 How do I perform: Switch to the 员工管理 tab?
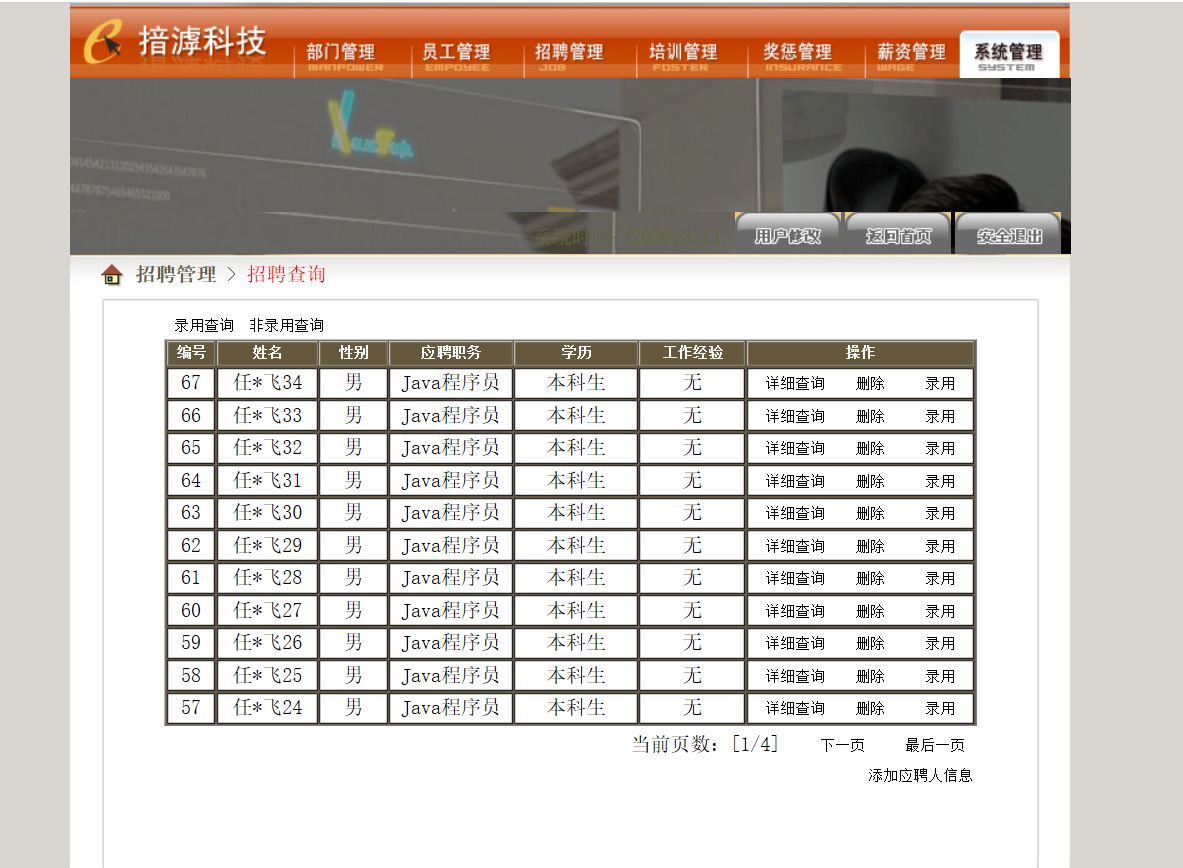(x=456, y=55)
